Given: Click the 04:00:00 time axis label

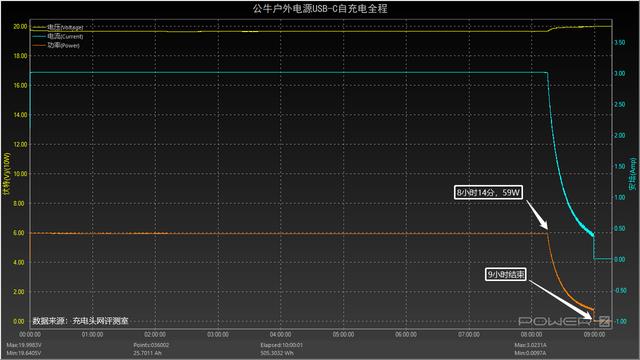Looking at the screenshot, I should [x=281, y=335].
